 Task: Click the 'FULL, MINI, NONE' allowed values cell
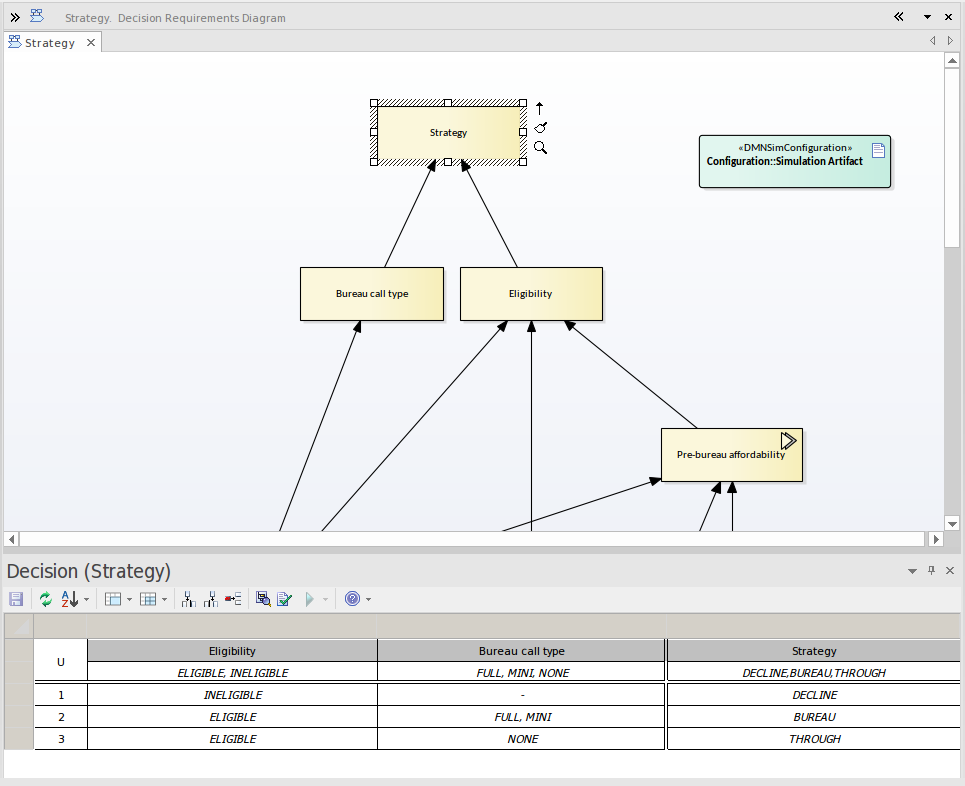pos(523,673)
